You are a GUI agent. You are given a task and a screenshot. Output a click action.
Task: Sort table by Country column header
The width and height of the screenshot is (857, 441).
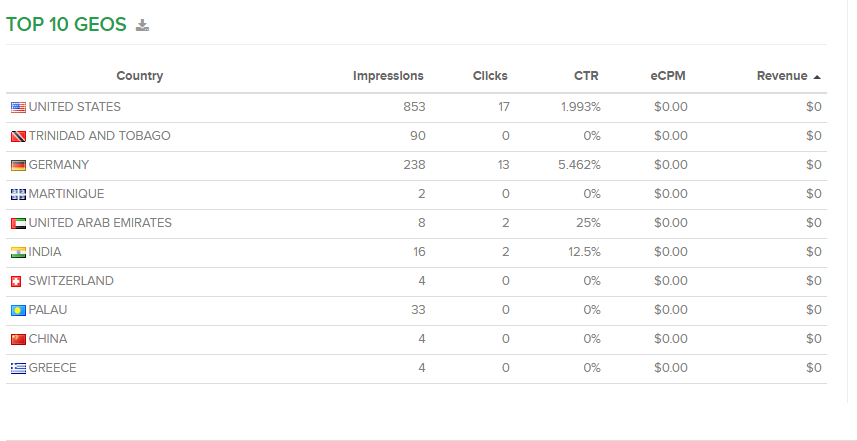click(139, 76)
